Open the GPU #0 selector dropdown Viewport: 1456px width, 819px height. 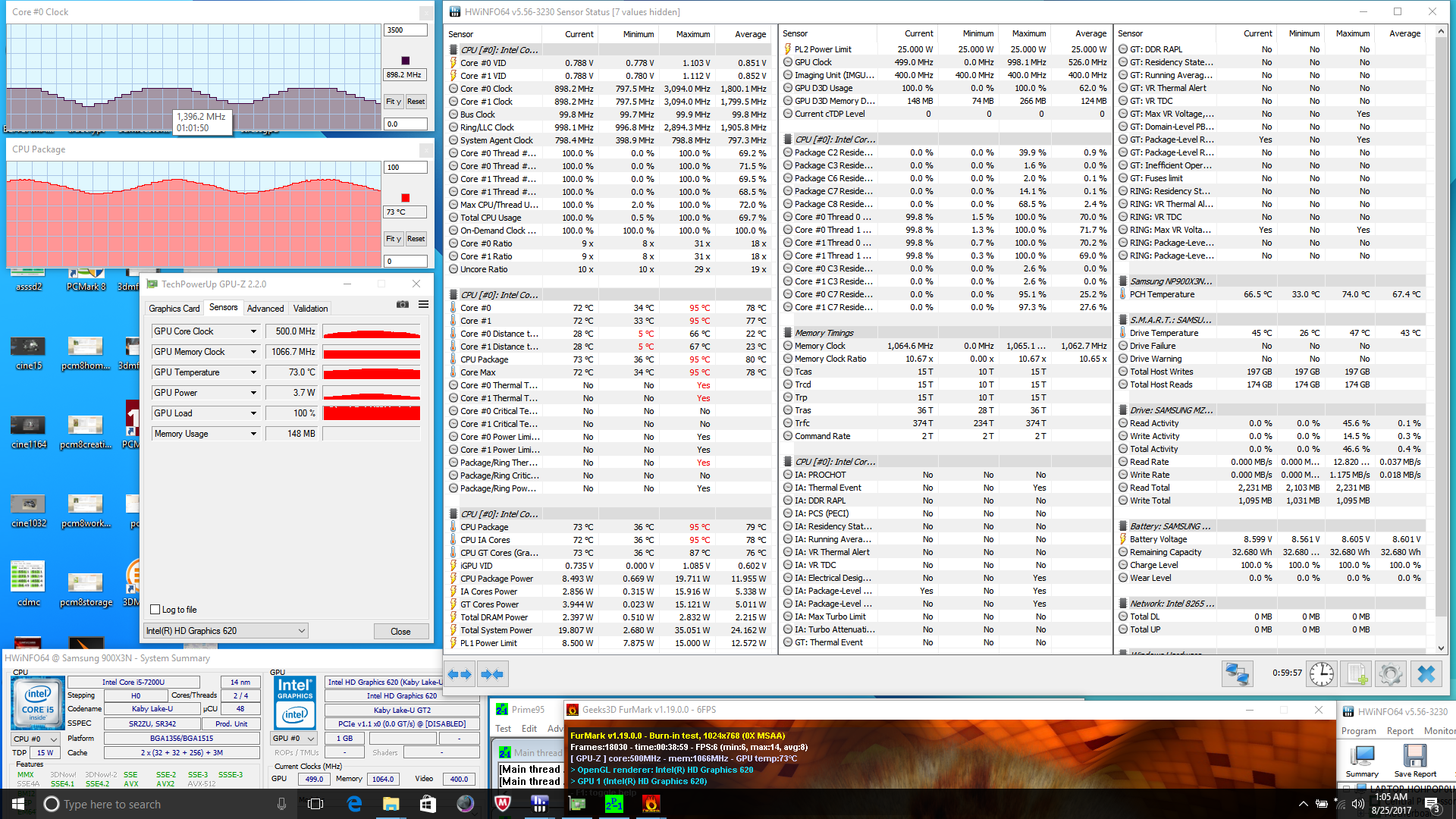pyautogui.click(x=293, y=738)
